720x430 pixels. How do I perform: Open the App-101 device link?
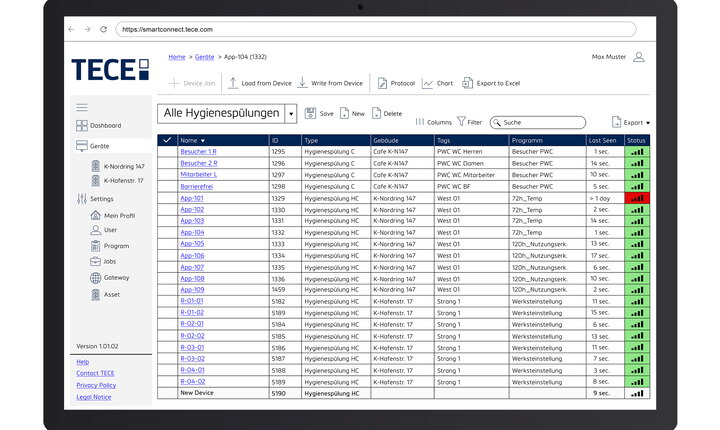[x=191, y=198]
